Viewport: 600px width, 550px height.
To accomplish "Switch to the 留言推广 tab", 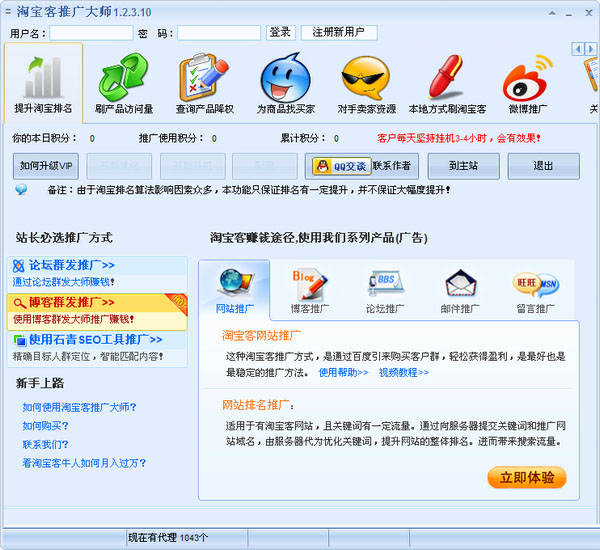I will (x=536, y=291).
